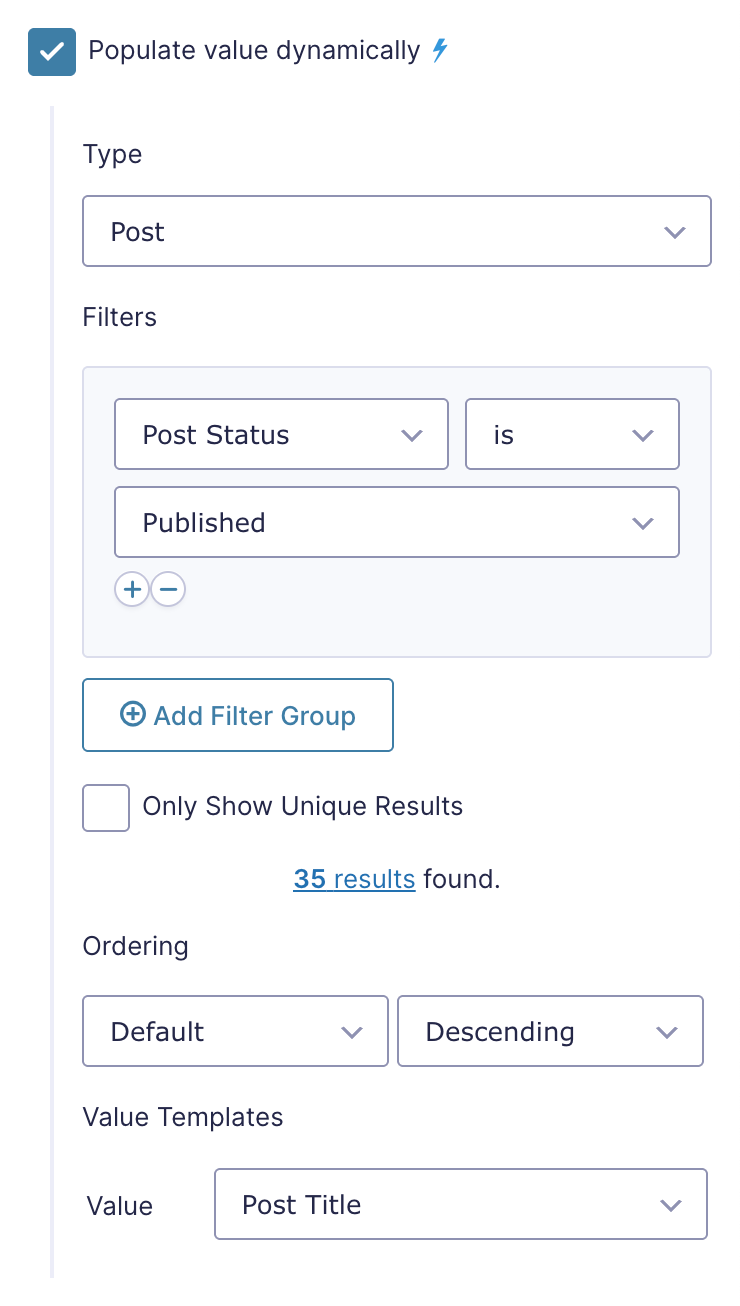The width and height of the screenshot is (740, 1306).
Task: Open the 'is' operator dropdown
Action: pos(573,434)
